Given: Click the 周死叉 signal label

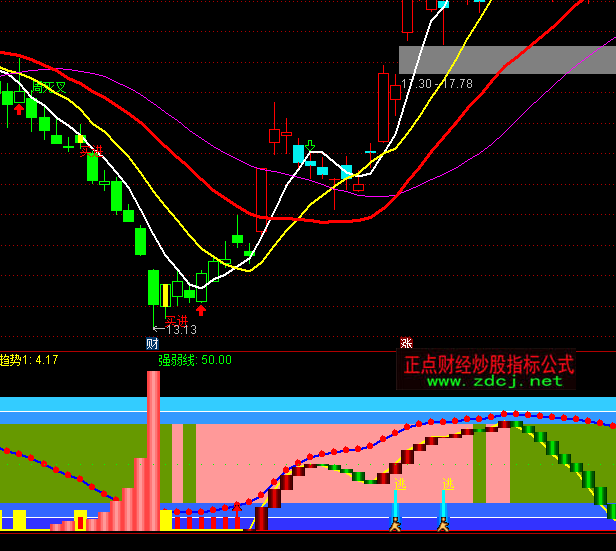Looking at the screenshot, I should click(49, 88).
